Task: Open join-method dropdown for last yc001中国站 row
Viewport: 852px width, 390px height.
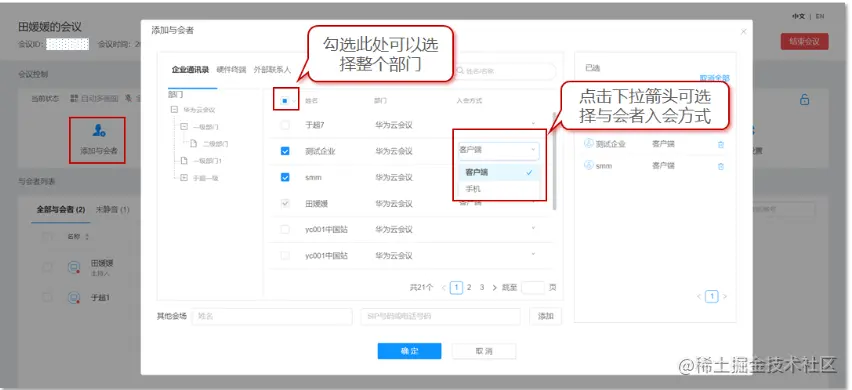Action: [x=533, y=254]
